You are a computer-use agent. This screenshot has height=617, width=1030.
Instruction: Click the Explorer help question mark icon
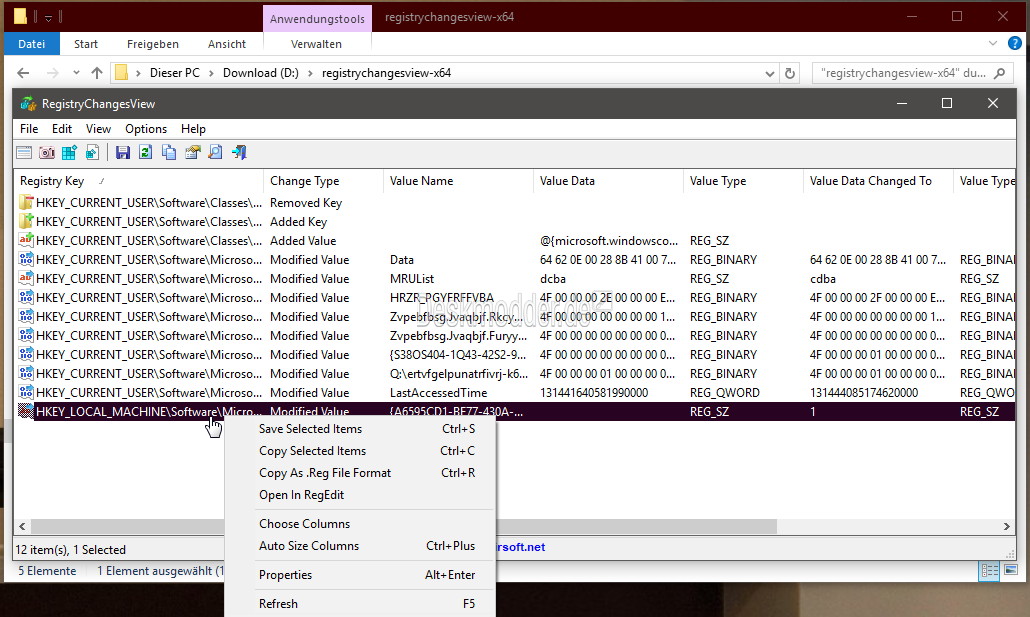(x=1015, y=43)
